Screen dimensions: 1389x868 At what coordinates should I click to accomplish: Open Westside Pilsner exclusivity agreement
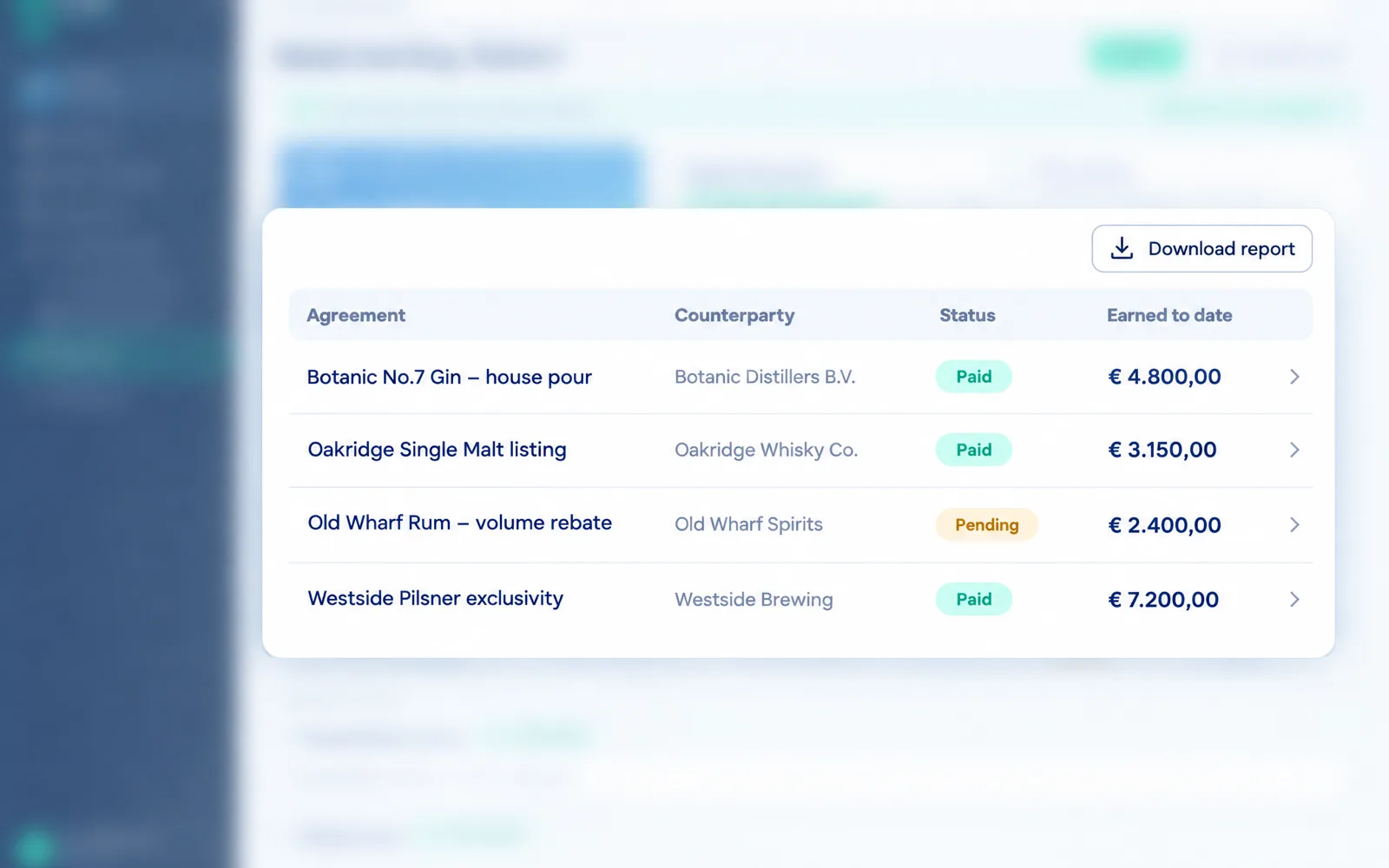click(x=435, y=598)
